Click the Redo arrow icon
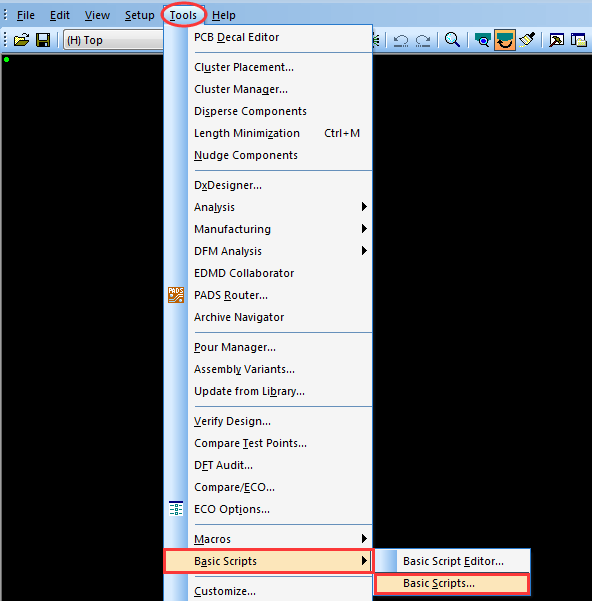The height and width of the screenshot is (601, 592). point(423,40)
